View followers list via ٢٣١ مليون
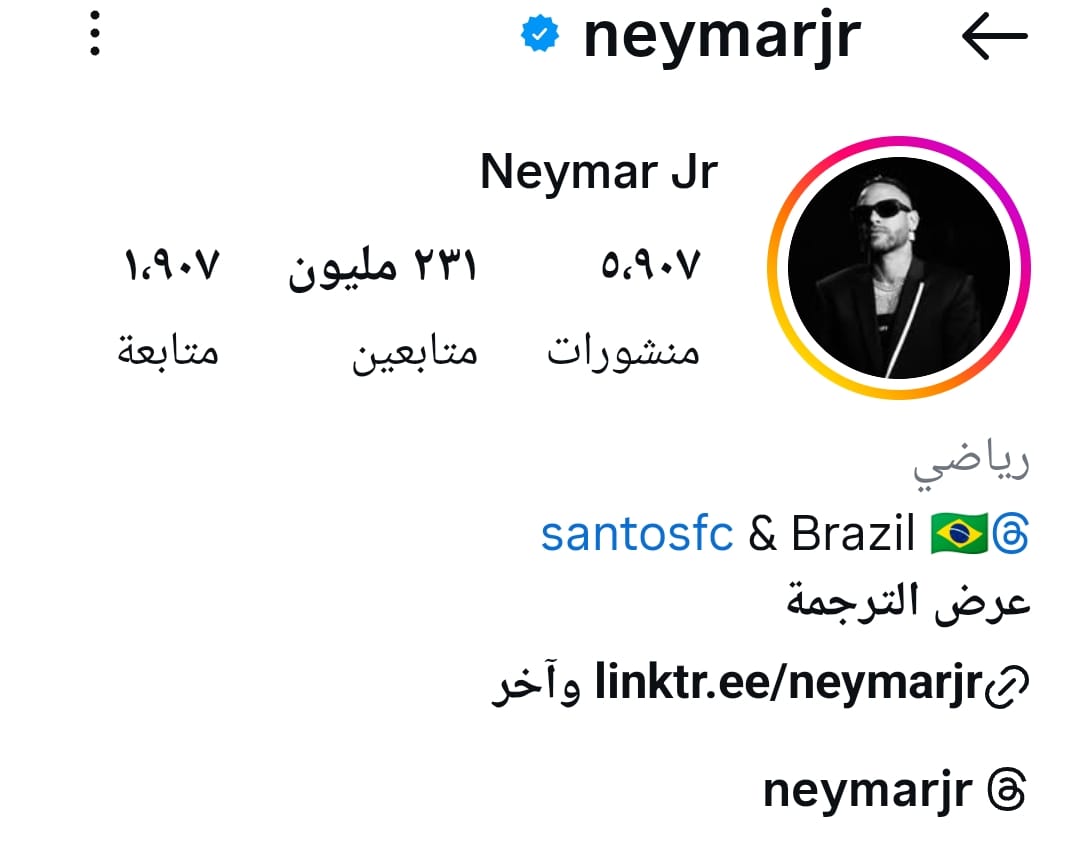Screen dimensions: 1079x841 pyautogui.click(x=383, y=267)
